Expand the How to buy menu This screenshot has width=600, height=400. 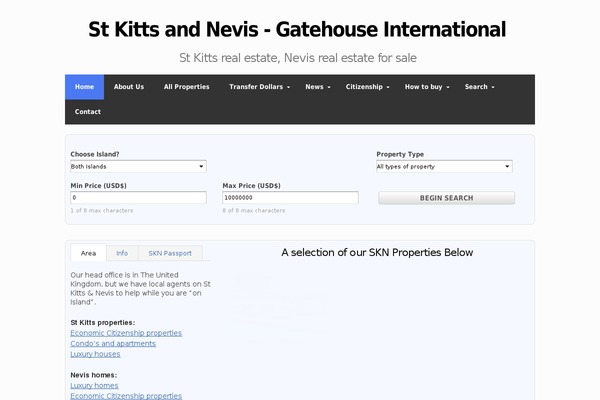(427, 87)
